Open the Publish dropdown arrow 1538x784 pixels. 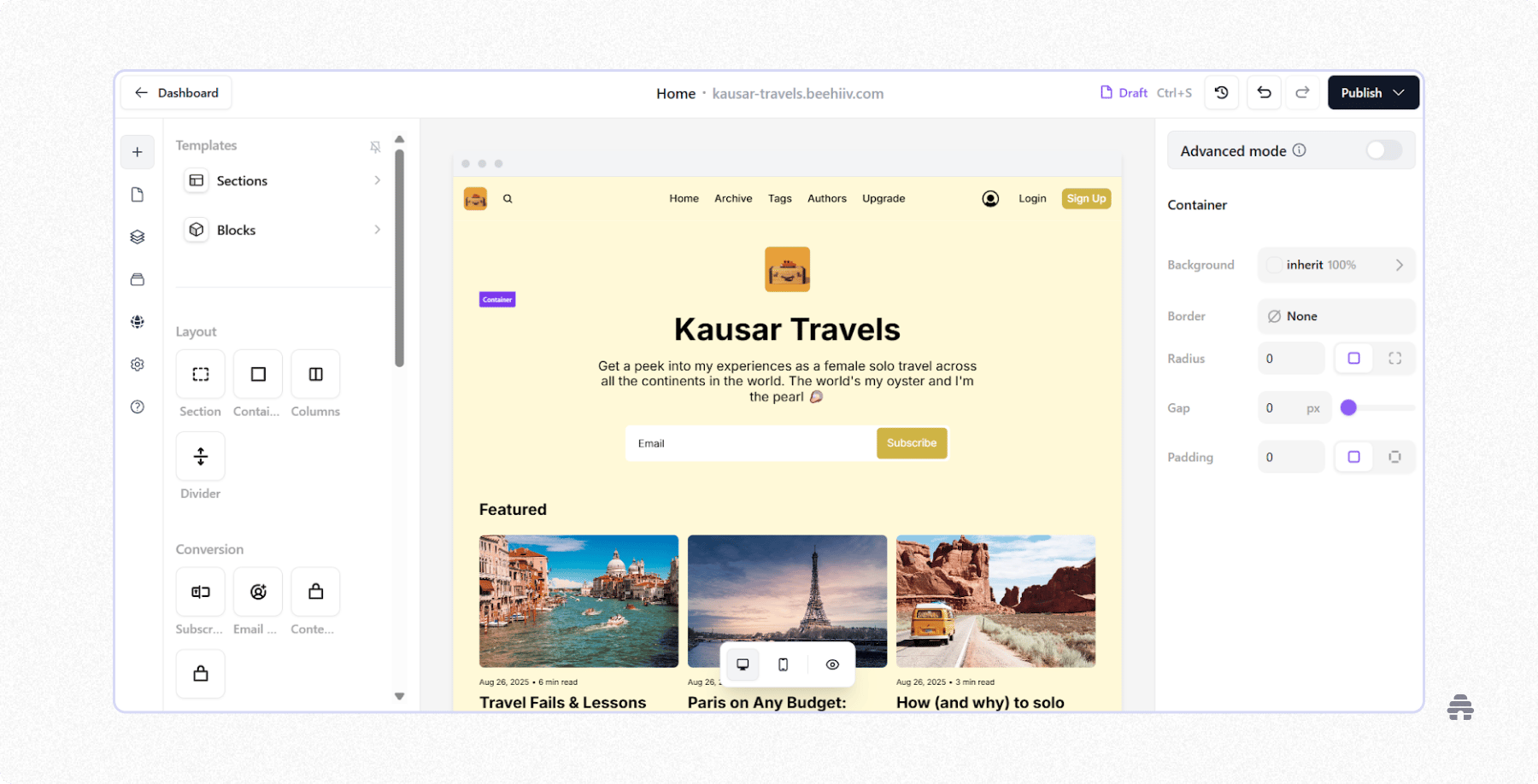[1399, 92]
